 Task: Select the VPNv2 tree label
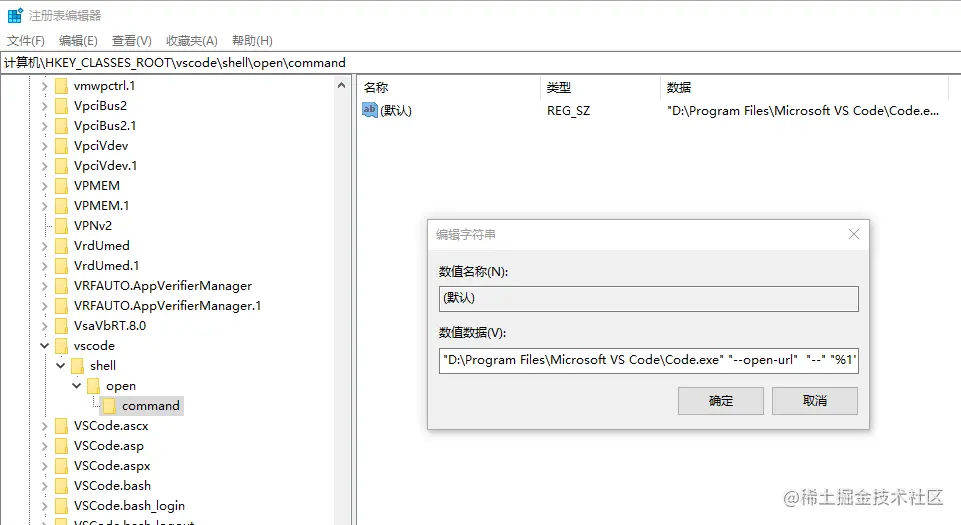tap(93, 226)
